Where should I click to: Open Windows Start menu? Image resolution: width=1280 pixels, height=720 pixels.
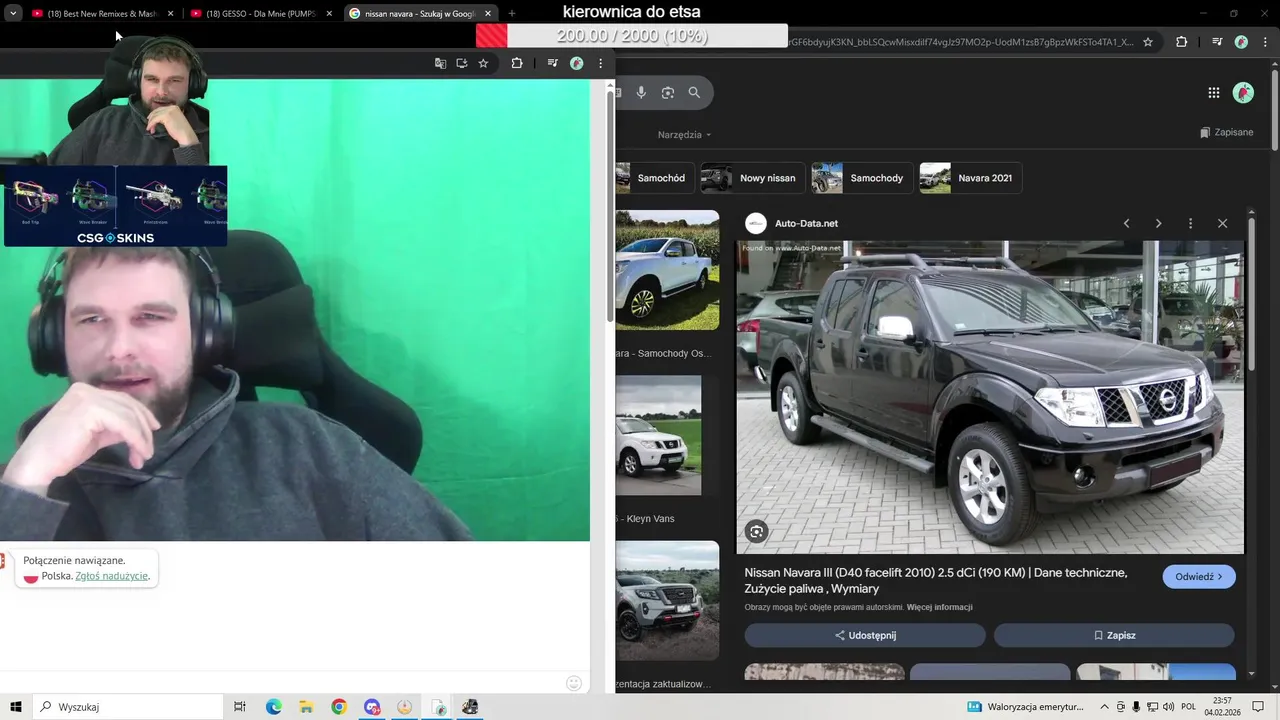coord(16,707)
